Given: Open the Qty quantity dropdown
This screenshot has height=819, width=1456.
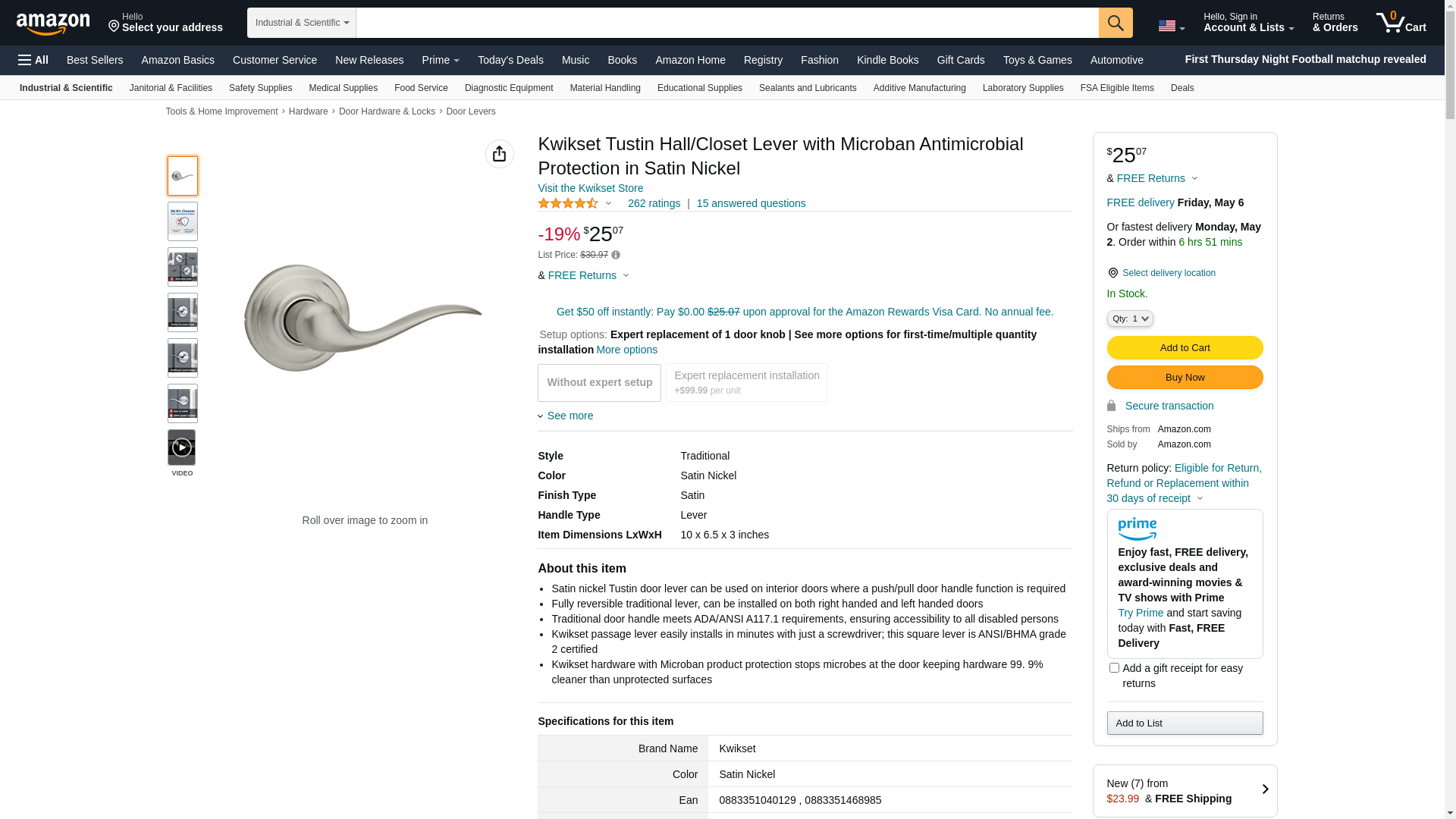Looking at the screenshot, I should point(1129,319).
